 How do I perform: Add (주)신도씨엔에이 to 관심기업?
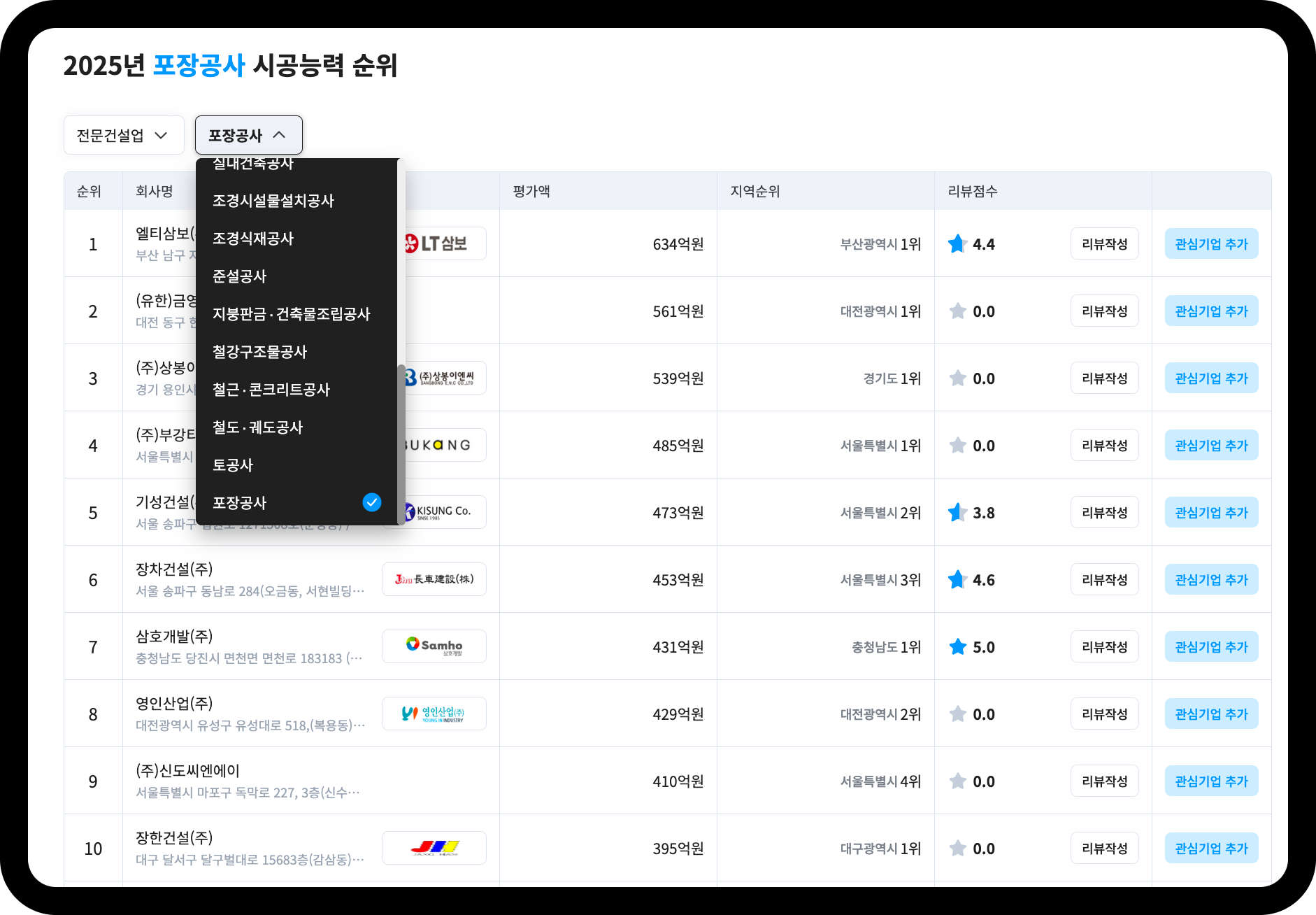tap(1211, 781)
